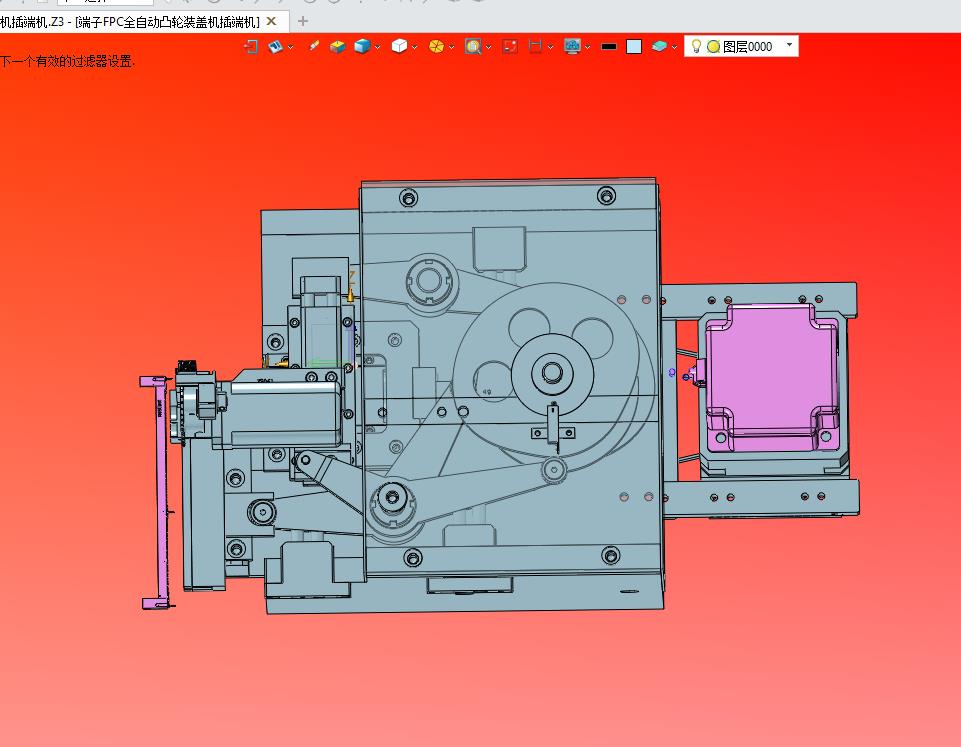The height and width of the screenshot is (747, 961).
Task: Close the 端子FPC全自动凸轮装盖机插端机 document tab
Action: pos(272,22)
